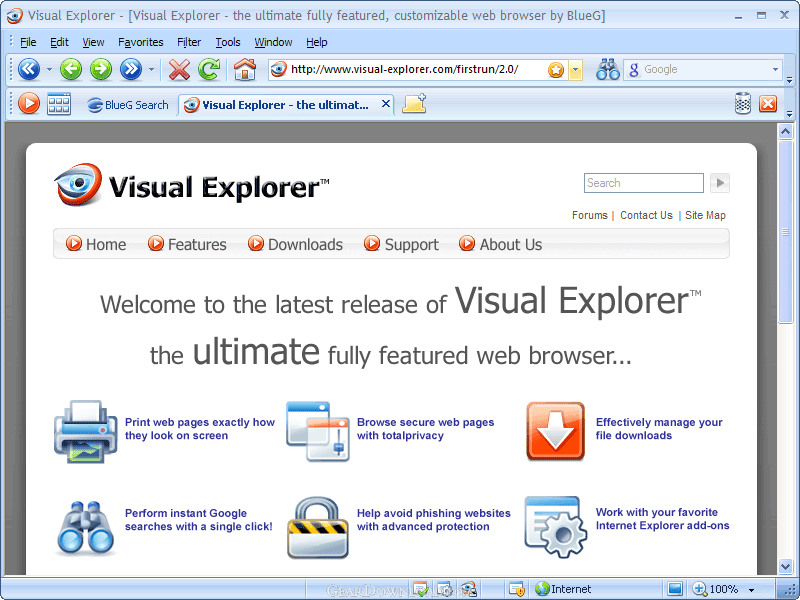The height and width of the screenshot is (600, 800).
Task: Click the secure browsing windows icon
Action: 318,432
